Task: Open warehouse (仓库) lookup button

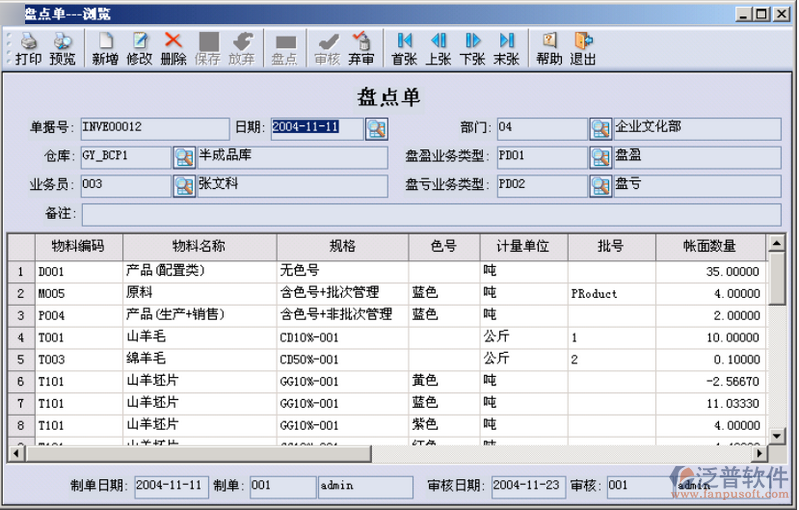Action: (x=184, y=157)
